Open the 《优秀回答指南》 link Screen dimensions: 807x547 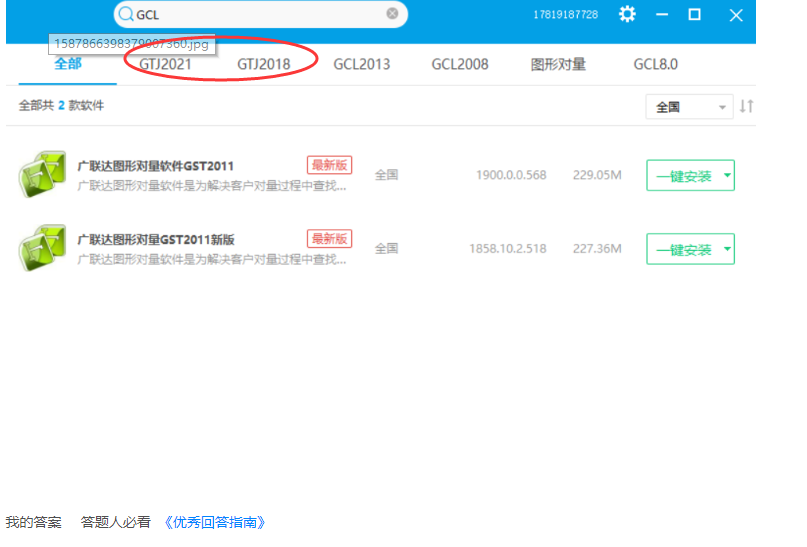tap(215, 522)
